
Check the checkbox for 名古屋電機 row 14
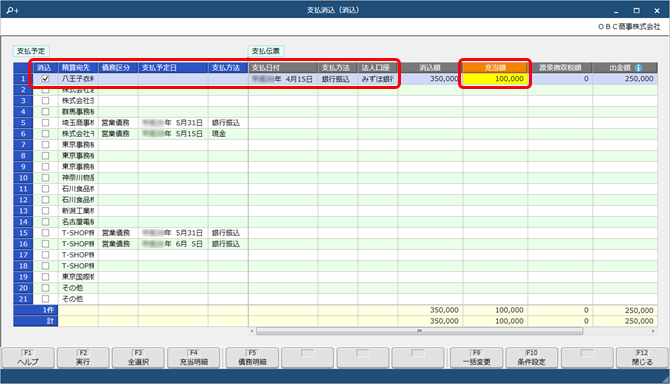pos(45,222)
